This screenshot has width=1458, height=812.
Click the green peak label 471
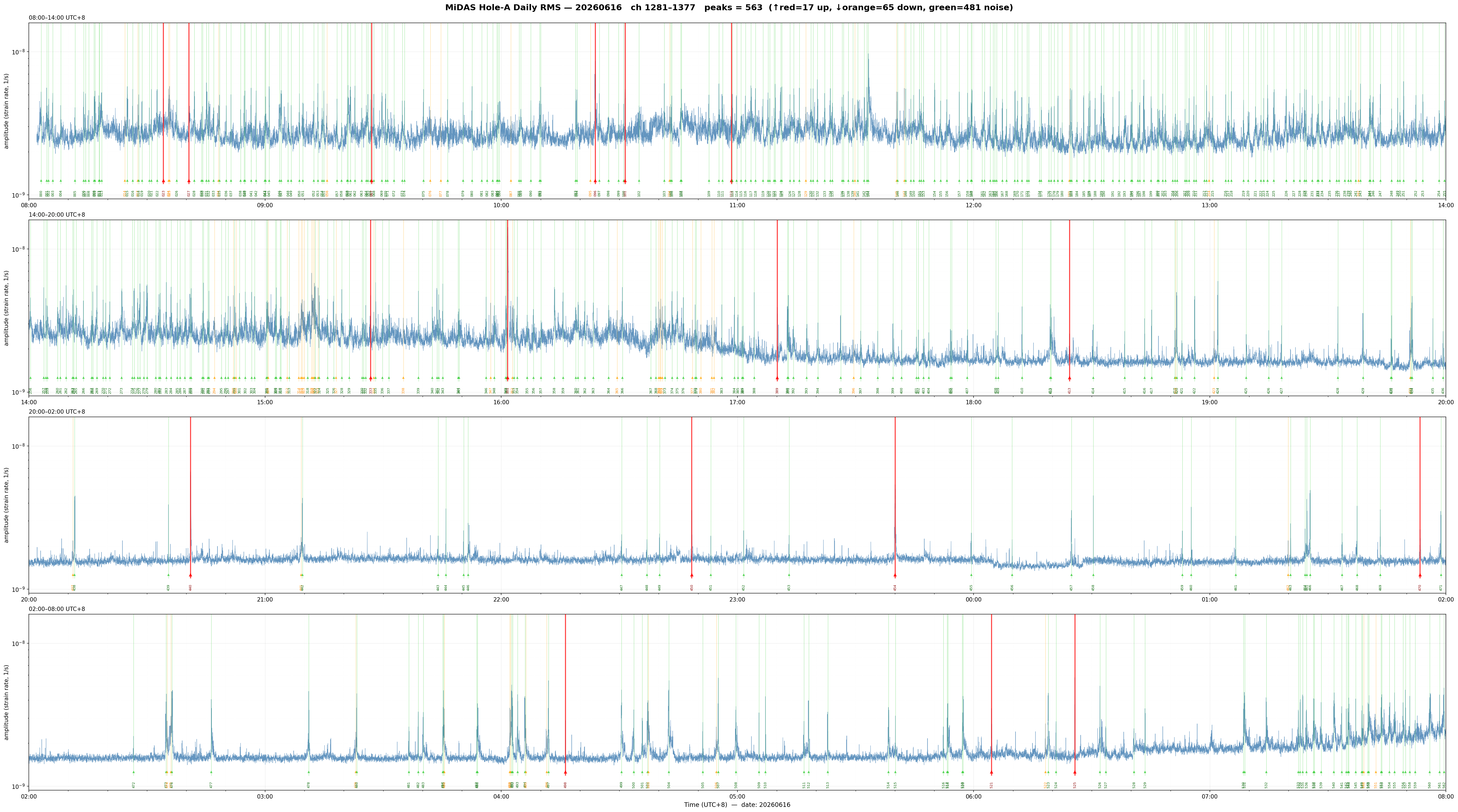pyautogui.click(x=1441, y=588)
